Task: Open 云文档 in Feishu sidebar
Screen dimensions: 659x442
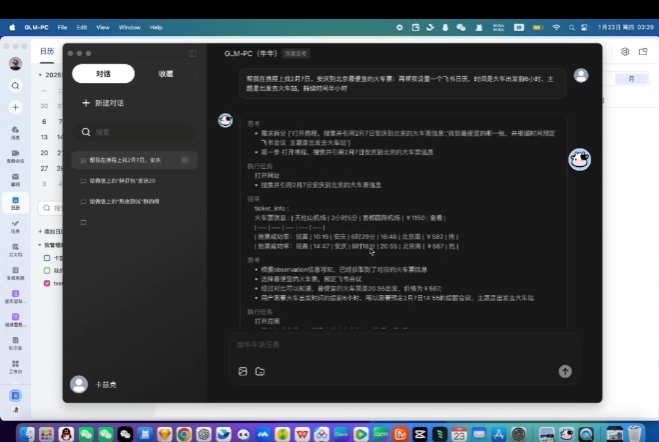Action: pos(16,250)
